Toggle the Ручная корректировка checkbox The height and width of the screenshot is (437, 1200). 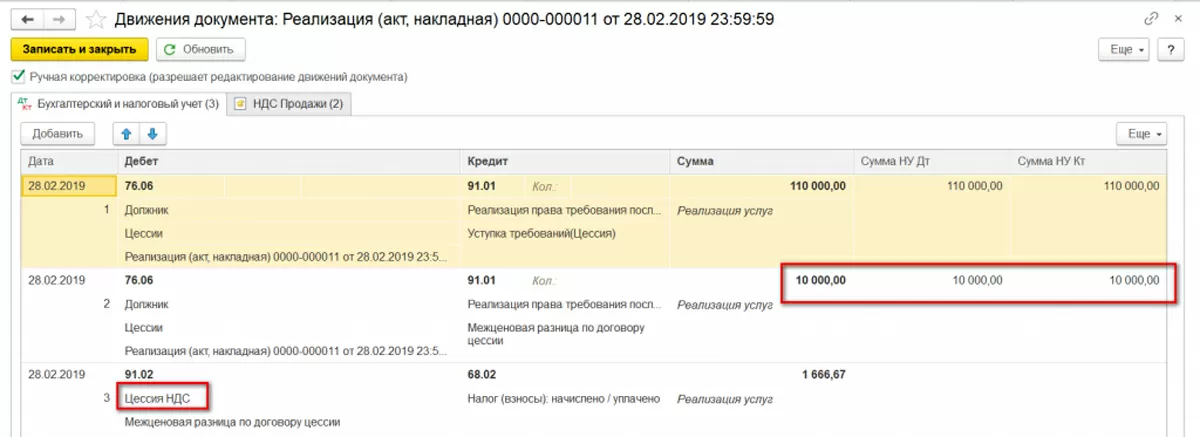point(18,76)
